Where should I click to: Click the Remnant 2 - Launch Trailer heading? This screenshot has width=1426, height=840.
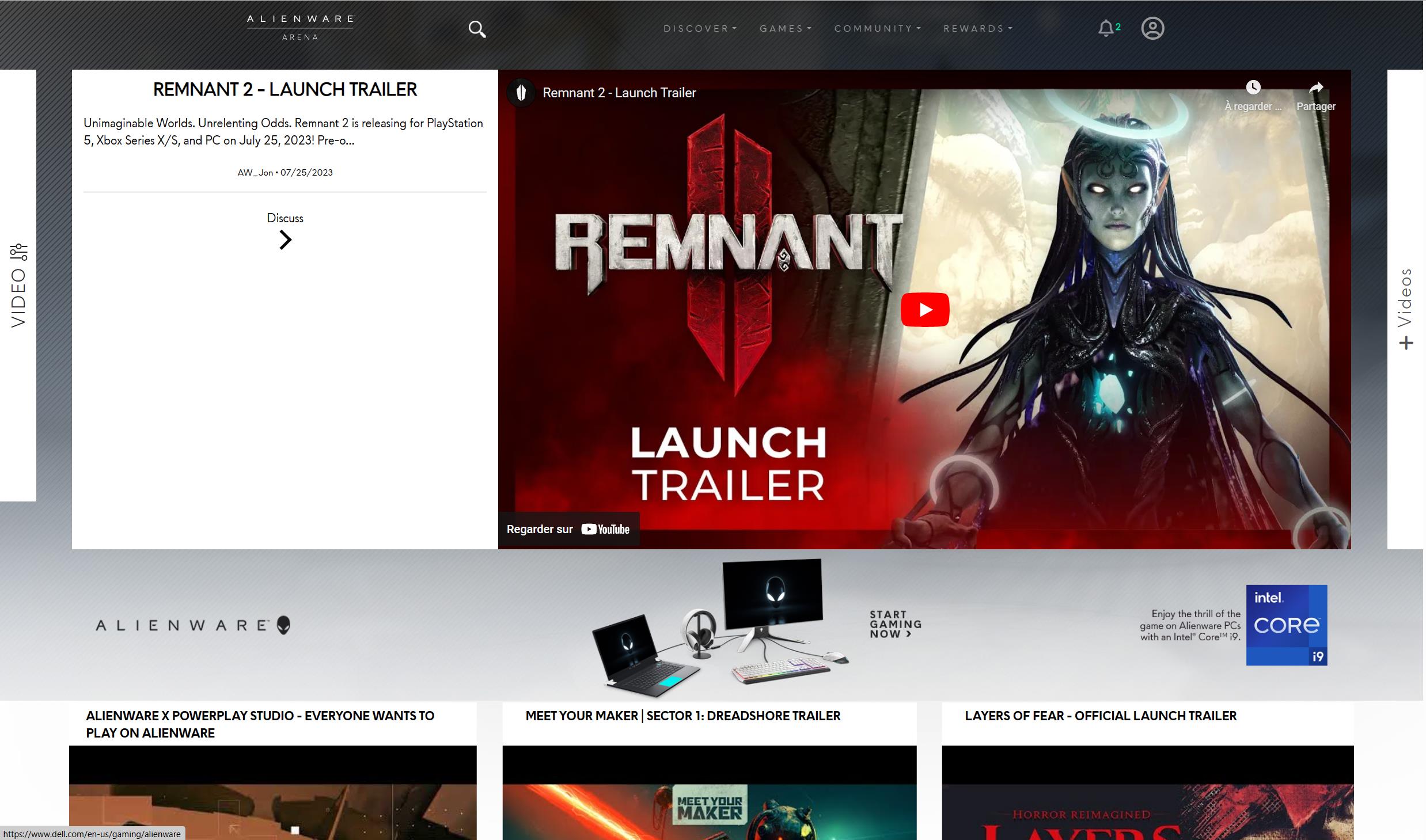click(285, 90)
